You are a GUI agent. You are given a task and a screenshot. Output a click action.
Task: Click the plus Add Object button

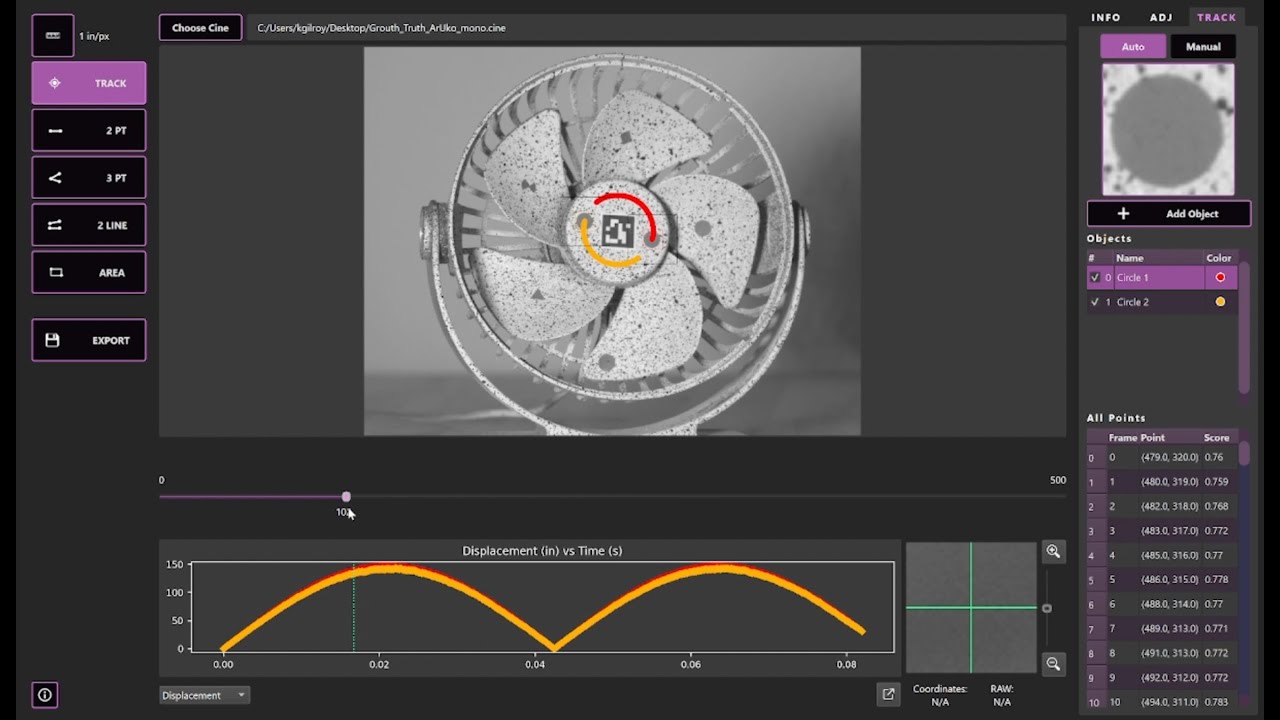(1169, 213)
